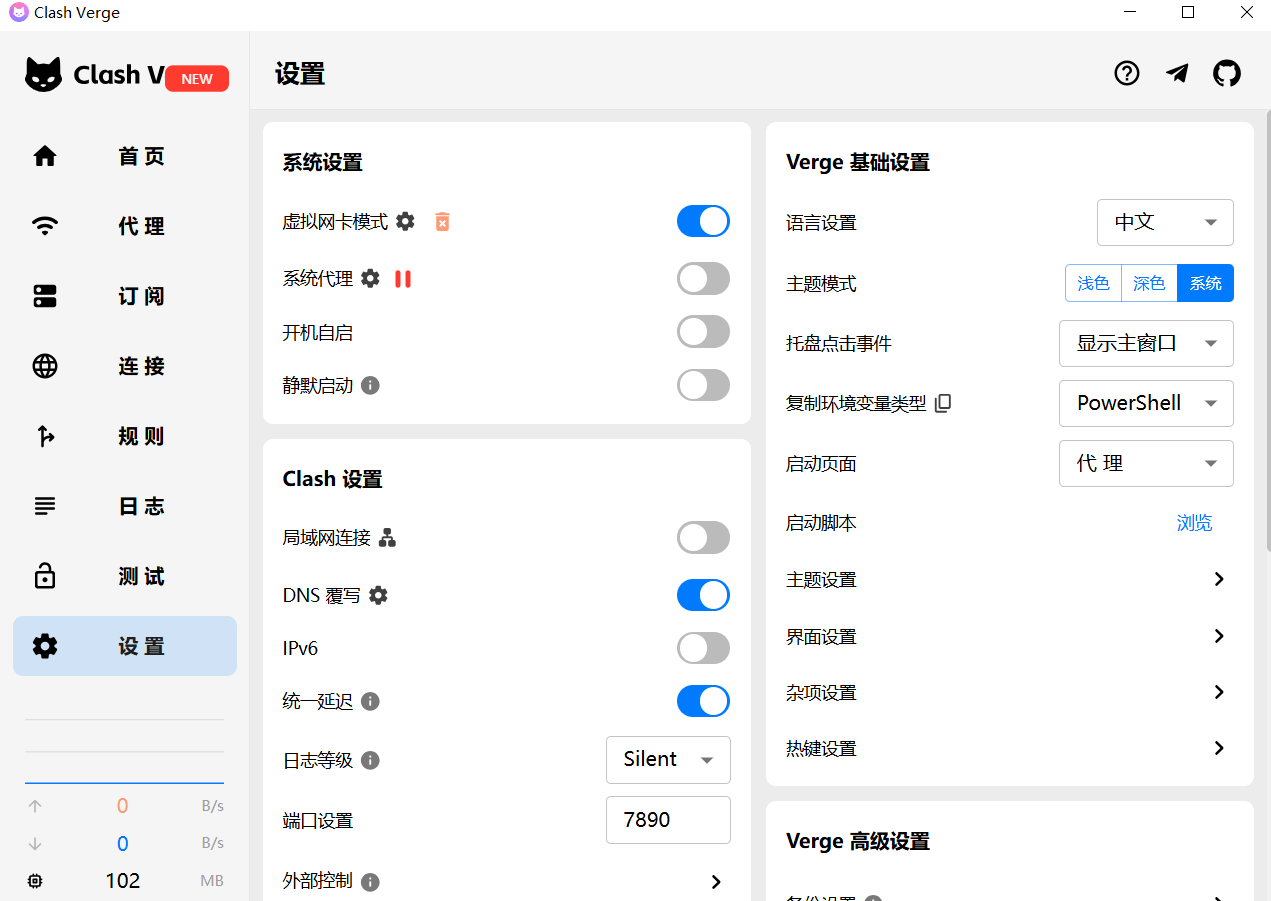Viewport: 1271px width, 901px height.
Task: Click the 102 memory usage value
Action: click(122, 881)
